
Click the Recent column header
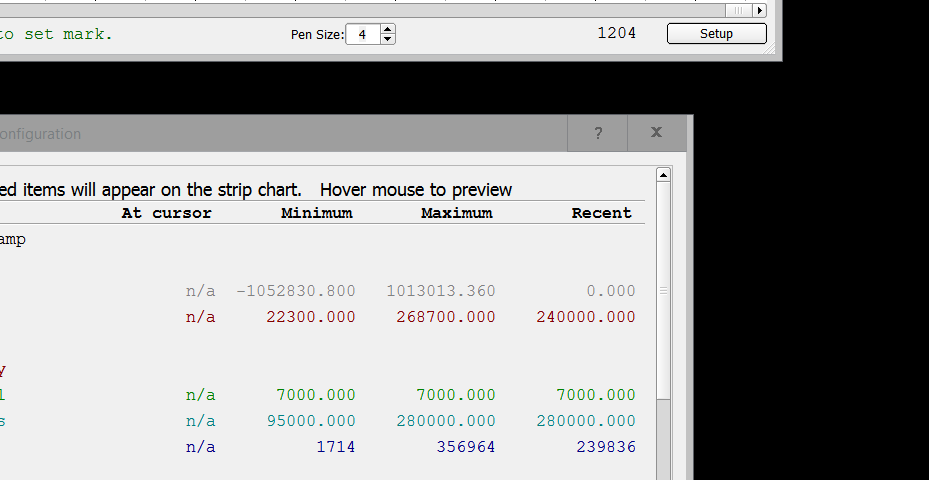(601, 213)
